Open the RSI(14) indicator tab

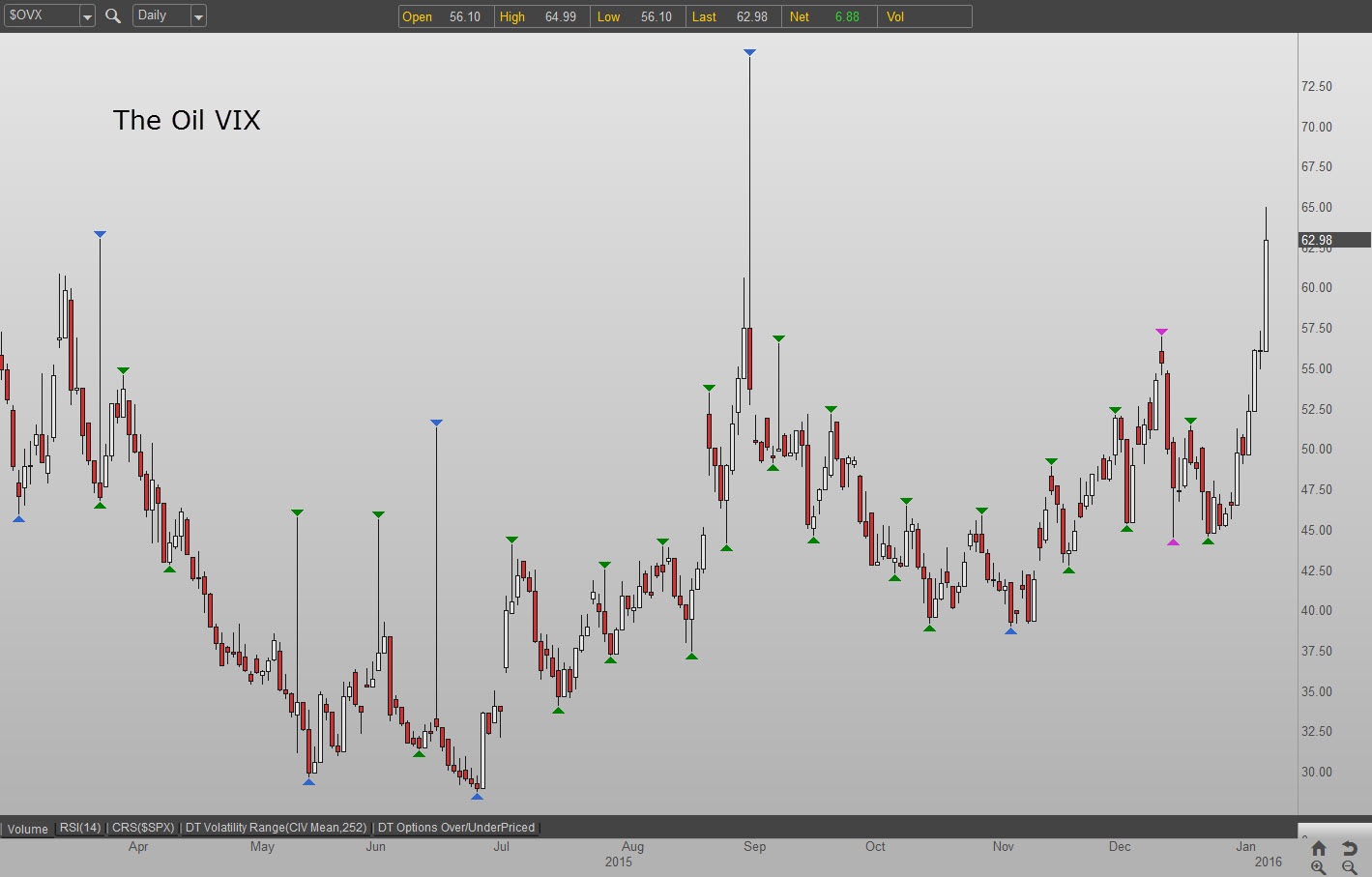(x=80, y=828)
